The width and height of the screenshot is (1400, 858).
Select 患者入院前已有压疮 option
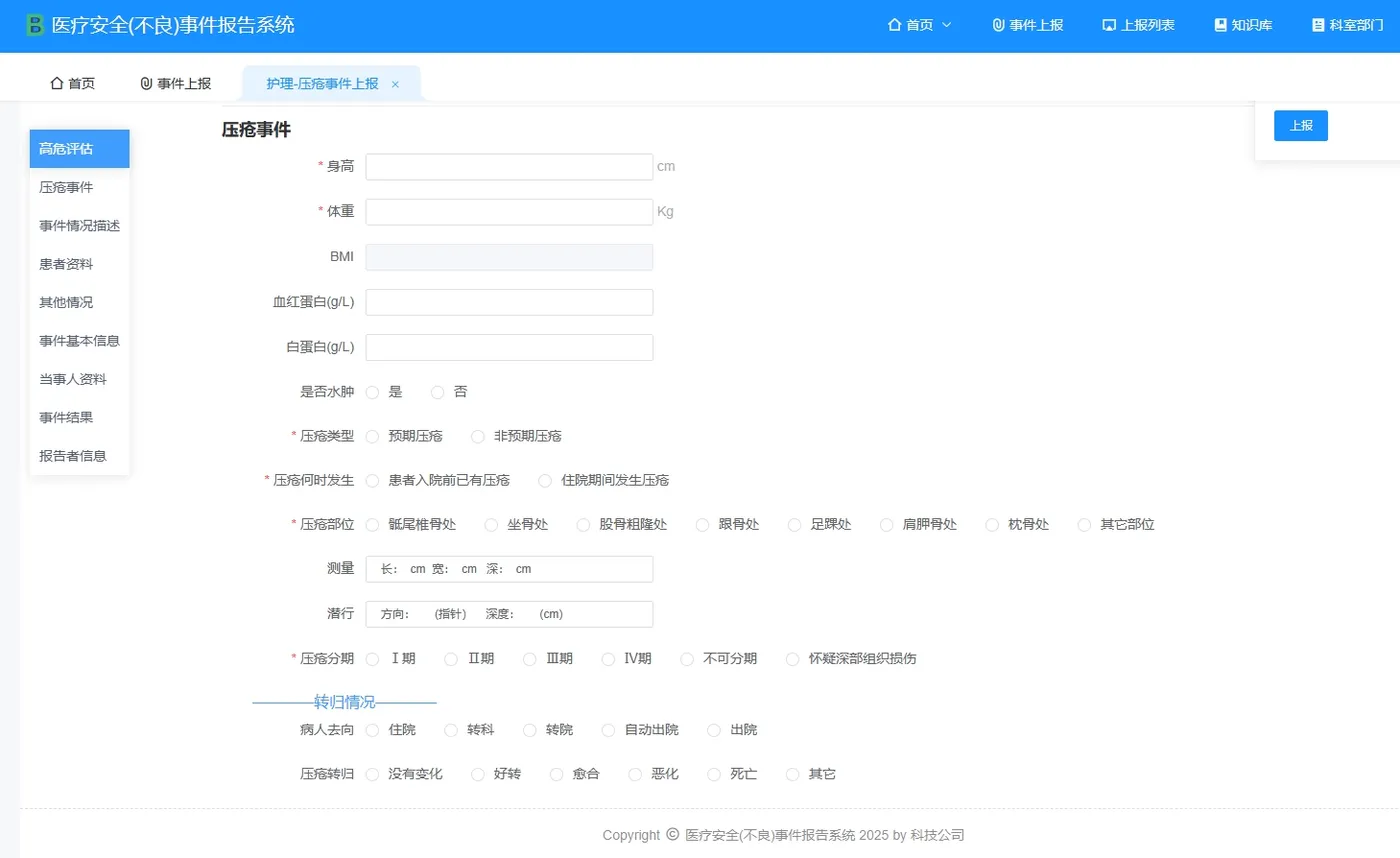372,480
